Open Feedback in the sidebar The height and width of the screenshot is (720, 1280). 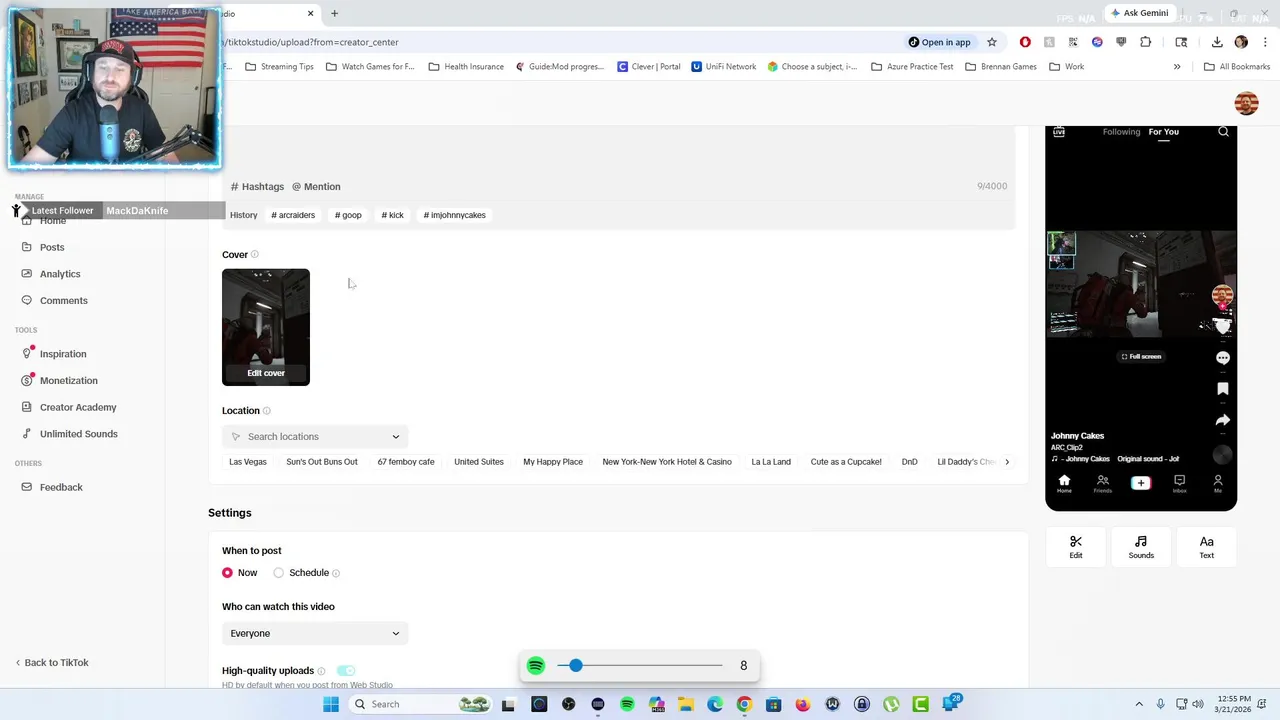[x=61, y=487]
